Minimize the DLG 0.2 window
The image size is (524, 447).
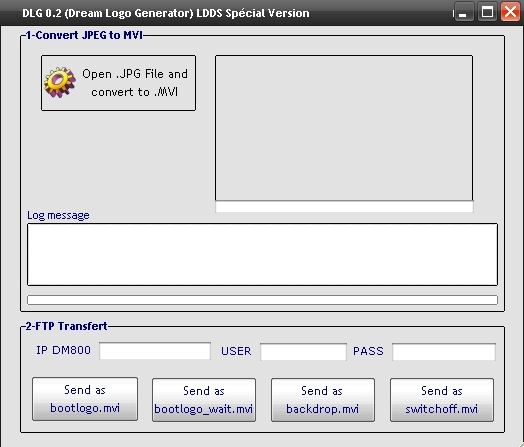coord(463,13)
